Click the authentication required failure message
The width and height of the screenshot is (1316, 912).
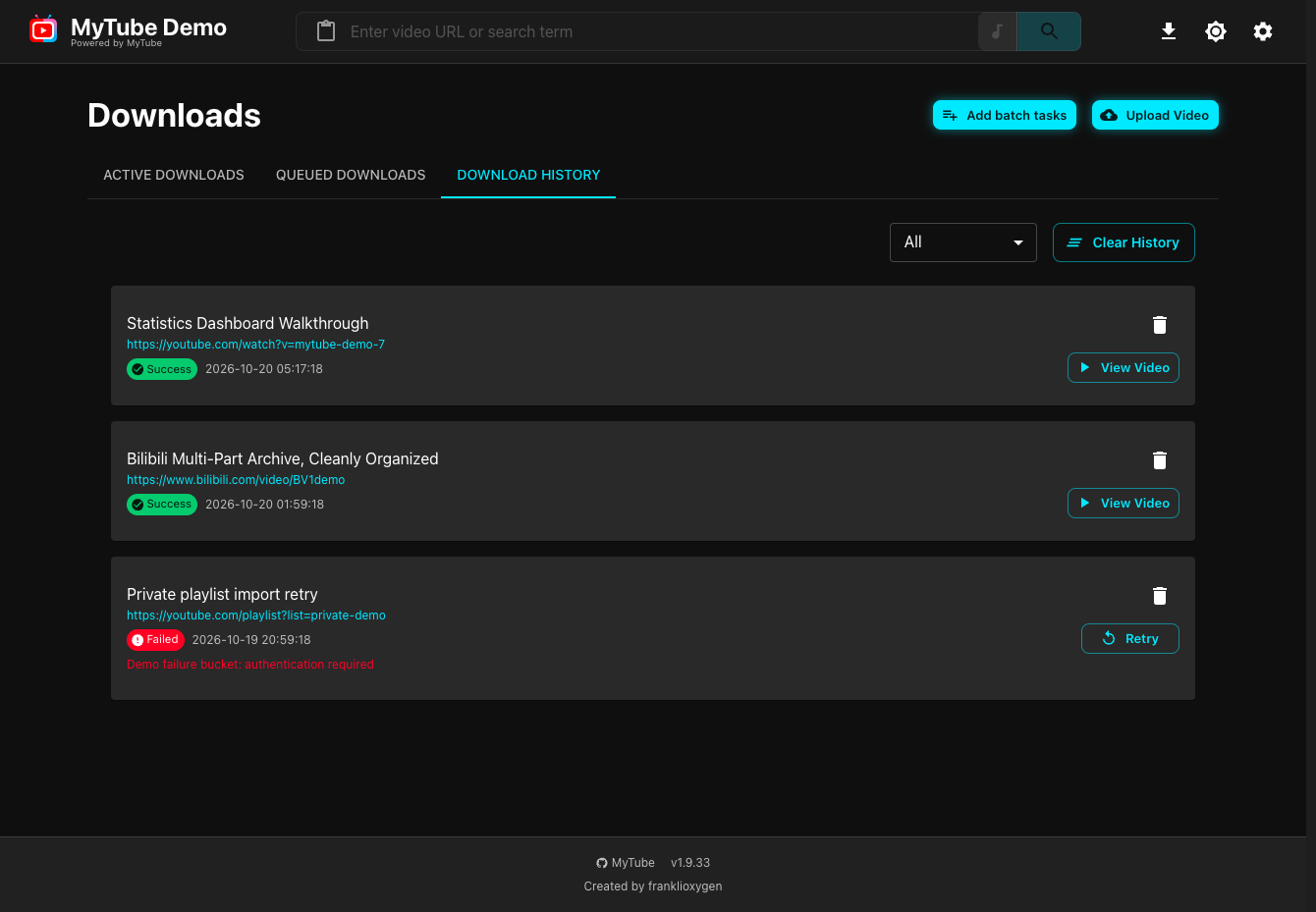[x=250, y=665]
